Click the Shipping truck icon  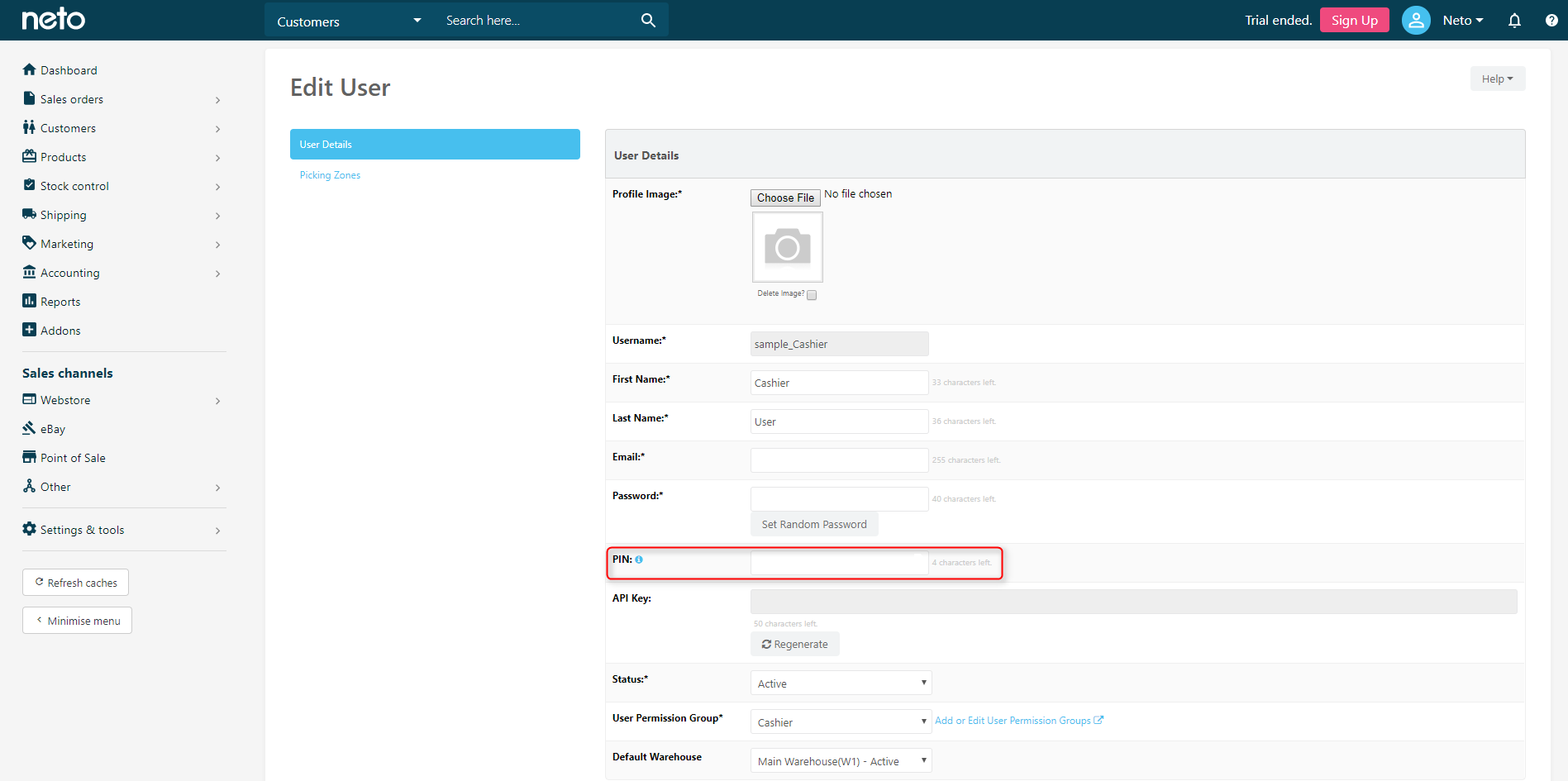pyautogui.click(x=30, y=214)
